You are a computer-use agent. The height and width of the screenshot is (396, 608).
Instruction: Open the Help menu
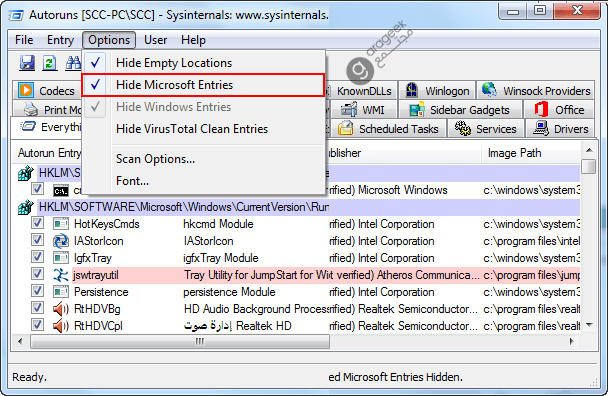193,40
